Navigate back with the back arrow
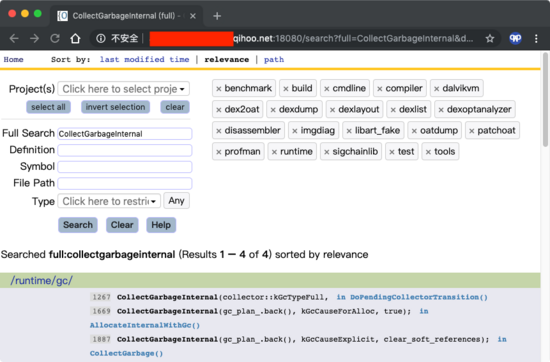 click(14, 38)
